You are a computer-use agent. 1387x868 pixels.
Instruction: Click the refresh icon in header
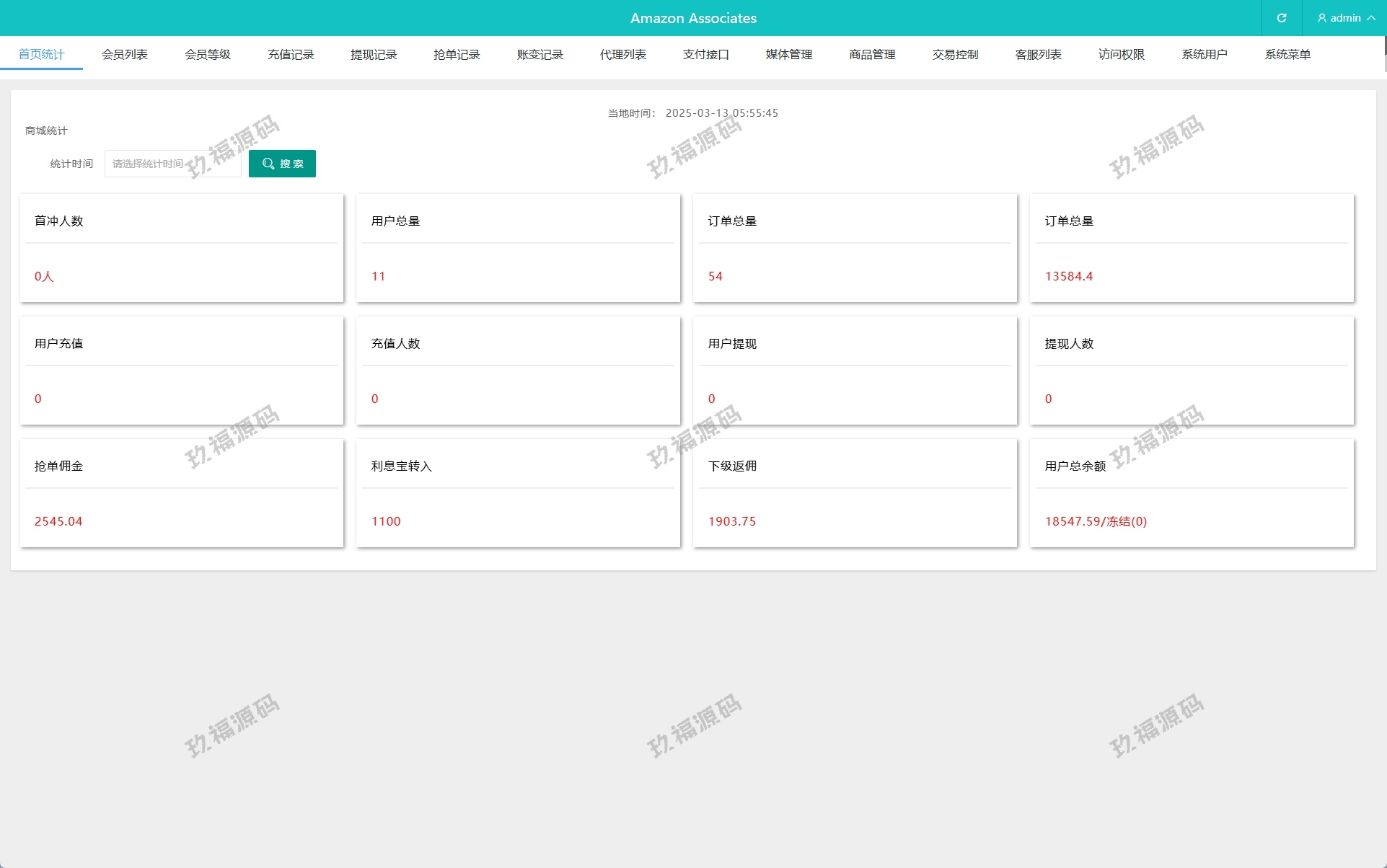click(1281, 18)
